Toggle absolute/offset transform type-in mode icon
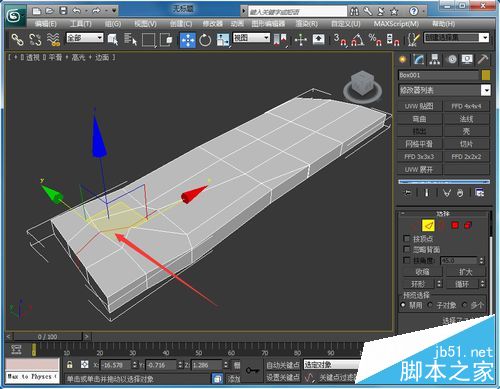The height and width of the screenshot is (389, 500). (x=85, y=364)
